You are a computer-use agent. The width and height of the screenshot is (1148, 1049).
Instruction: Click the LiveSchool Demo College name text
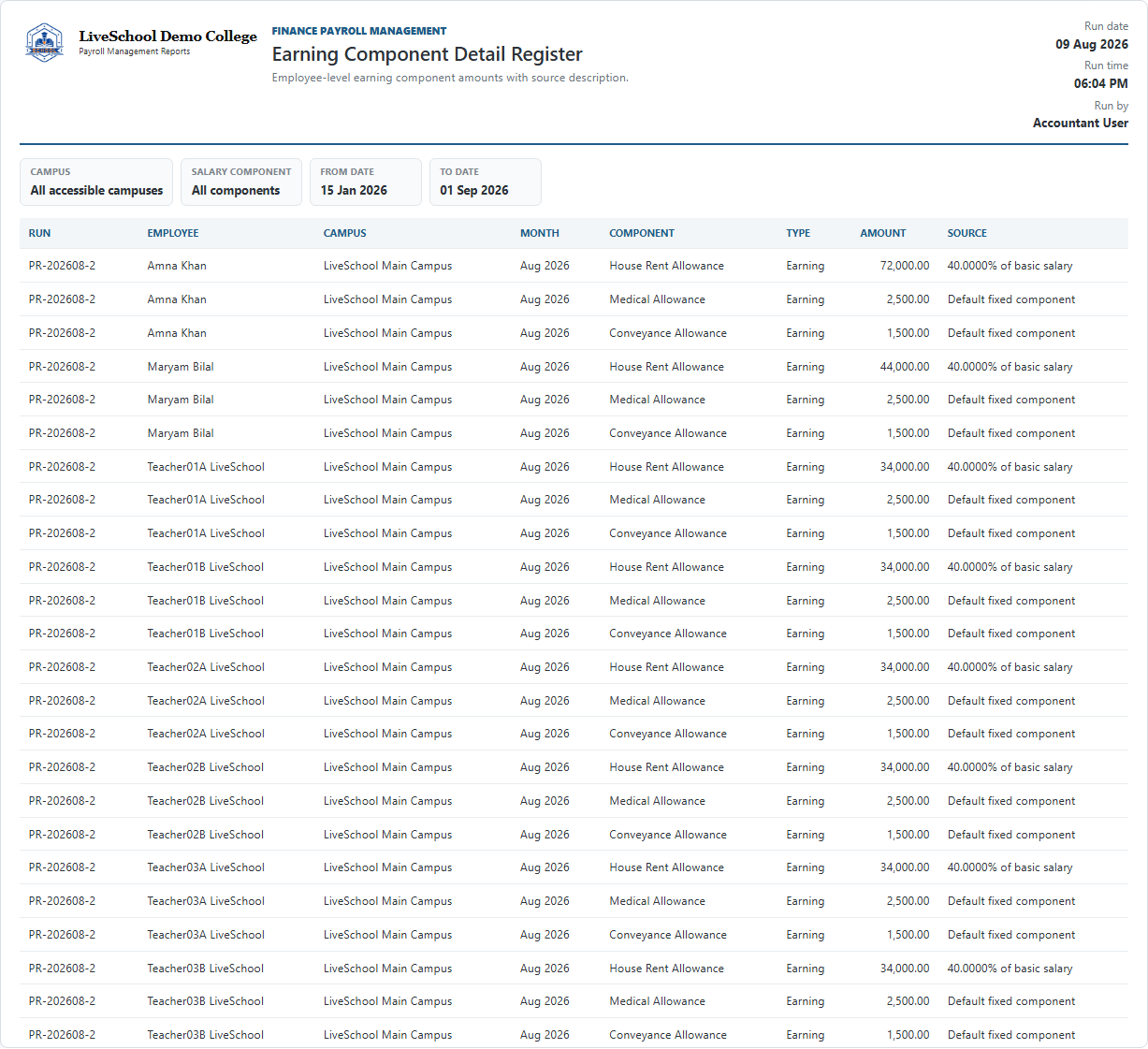pyautogui.click(x=167, y=36)
